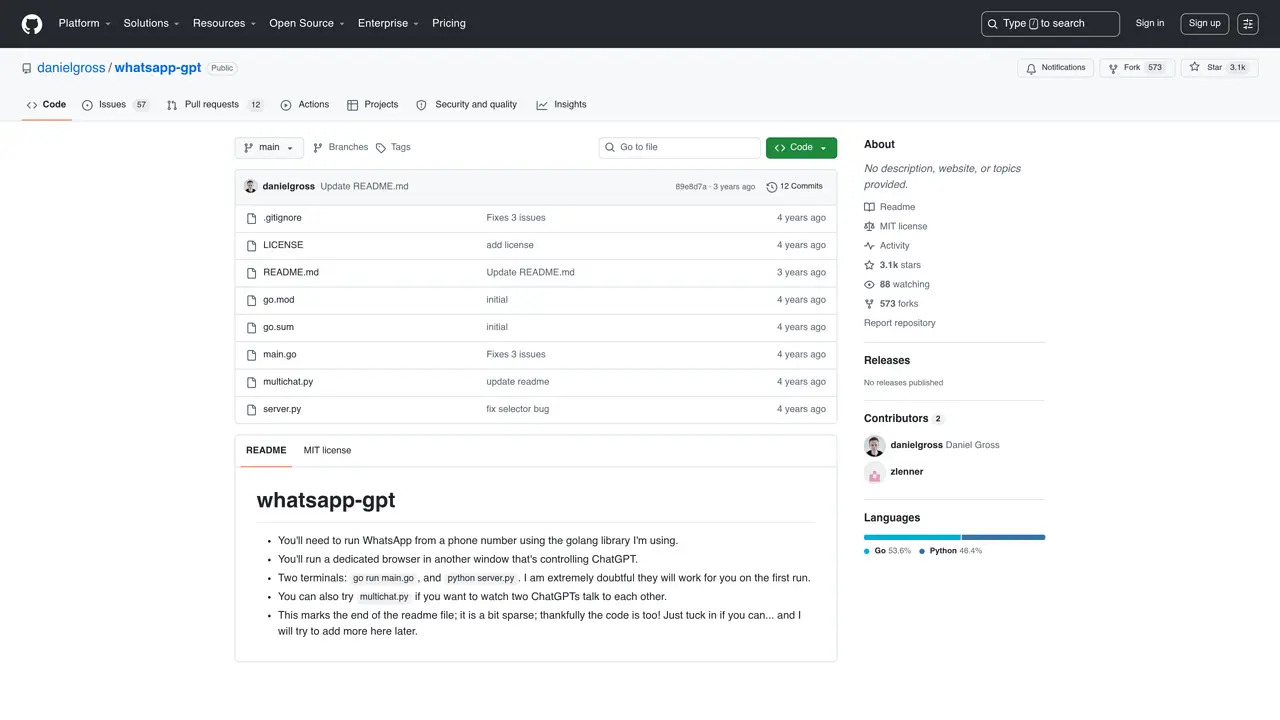Click the Notifications button
Viewport: 1280px width, 720px height.
click(x=1056, y=68)
